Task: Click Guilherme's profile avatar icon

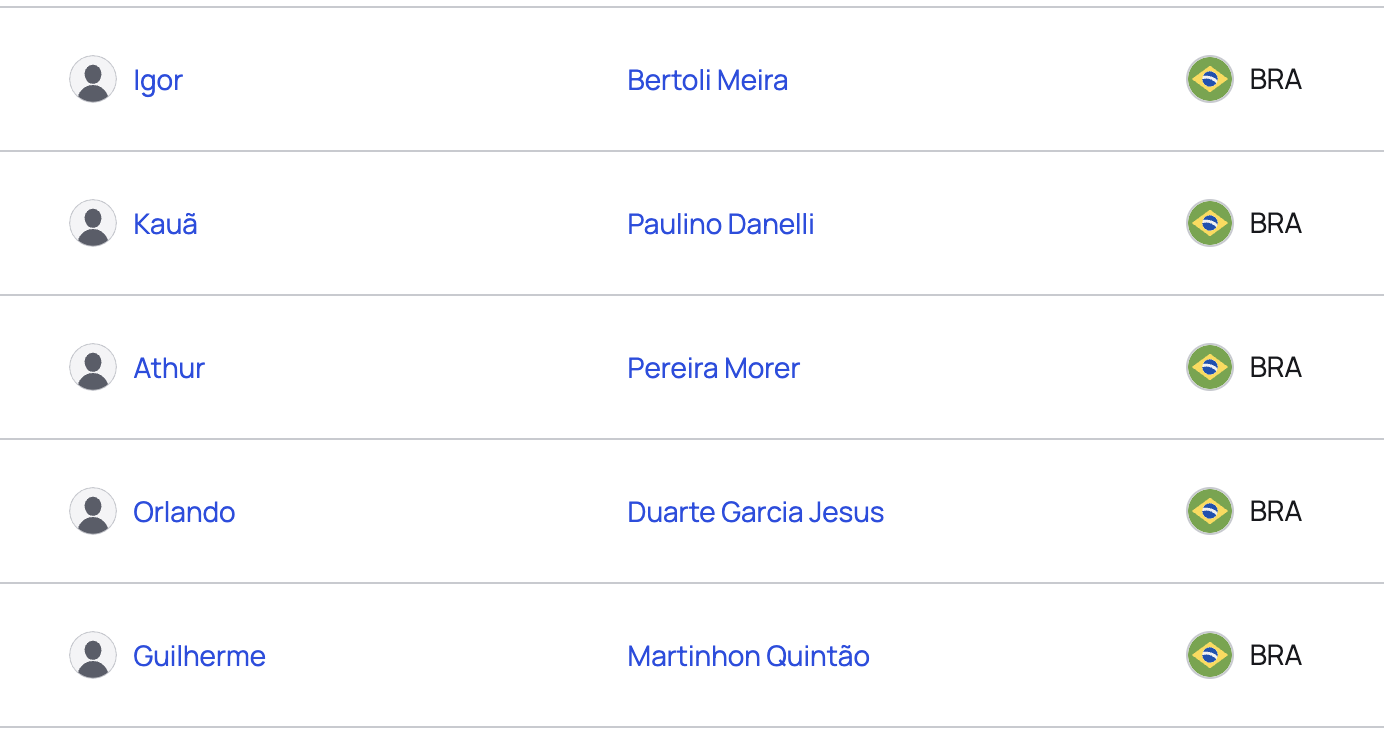Action: click(x=93, y=655)
